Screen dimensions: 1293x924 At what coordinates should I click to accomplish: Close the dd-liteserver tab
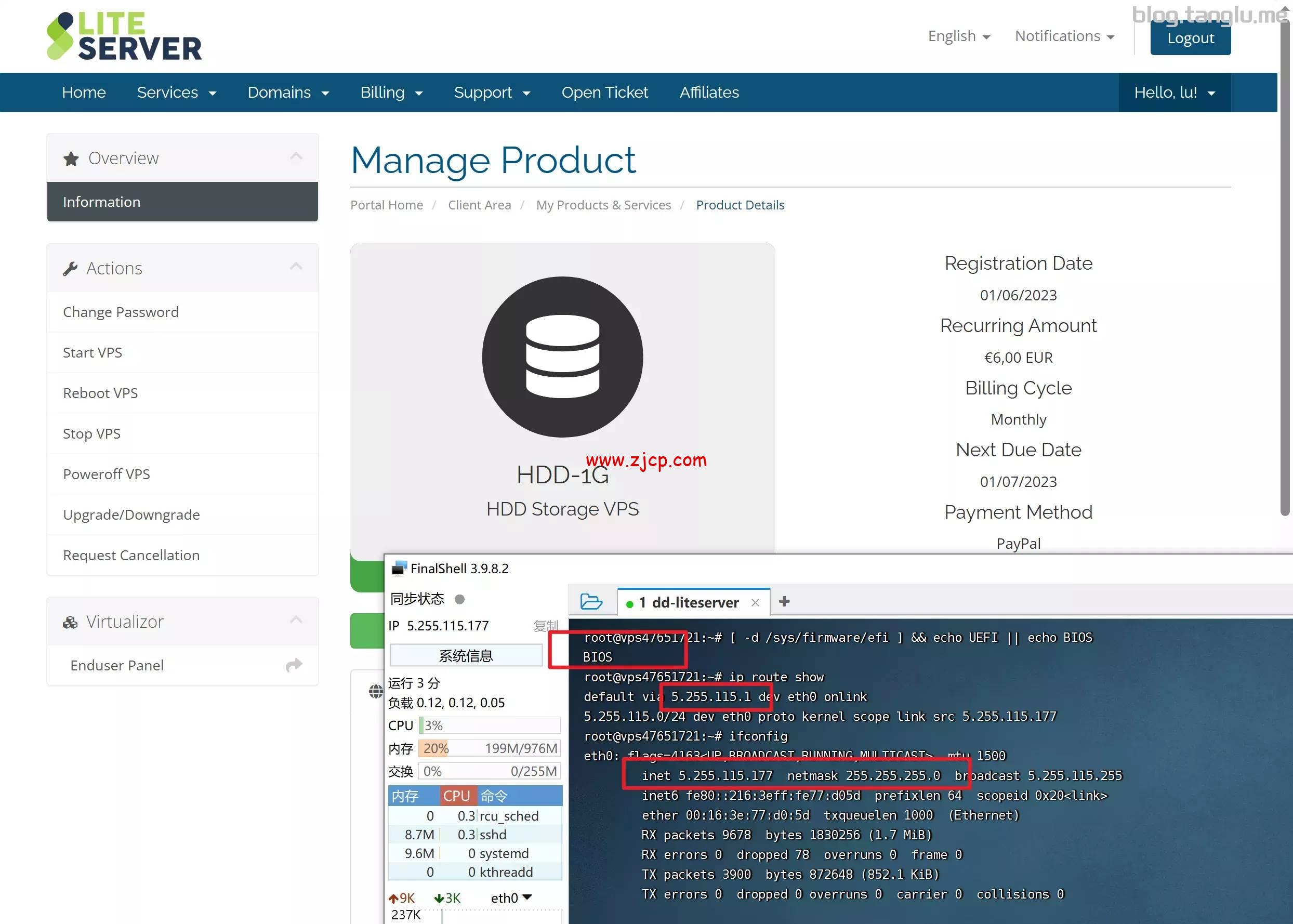click(755, 602)
